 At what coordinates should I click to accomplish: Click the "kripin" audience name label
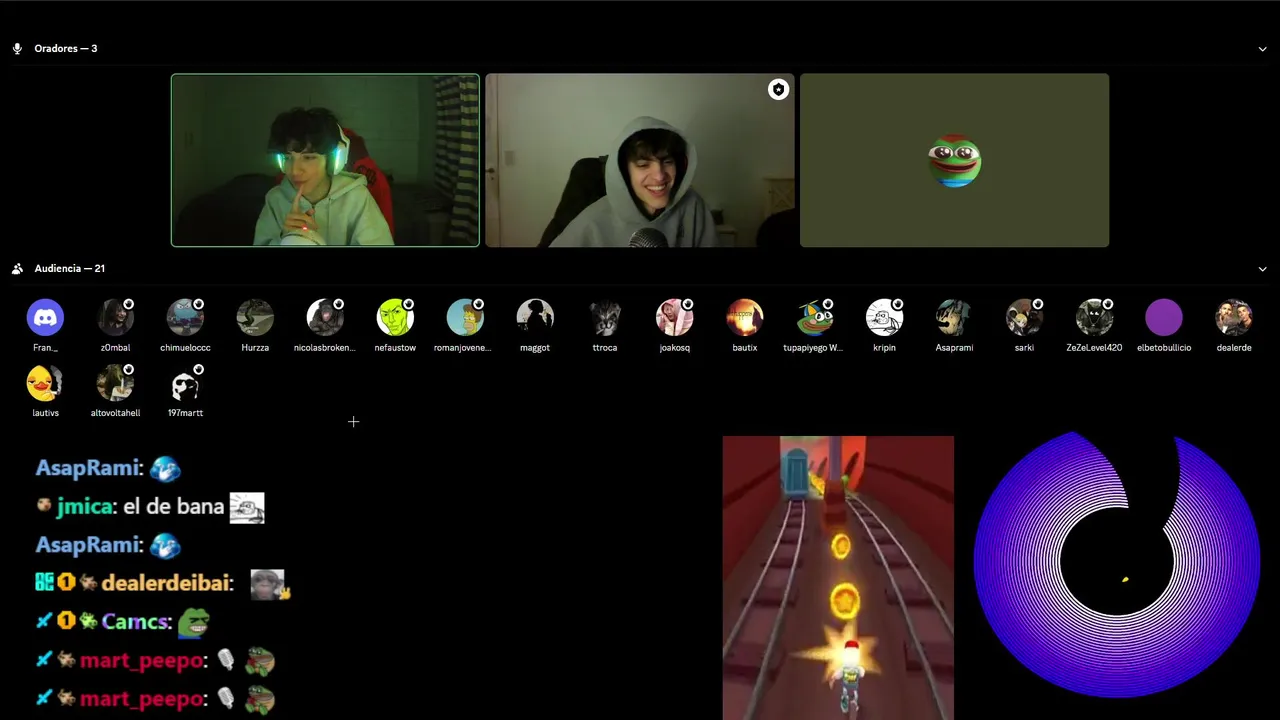[884, 348]
